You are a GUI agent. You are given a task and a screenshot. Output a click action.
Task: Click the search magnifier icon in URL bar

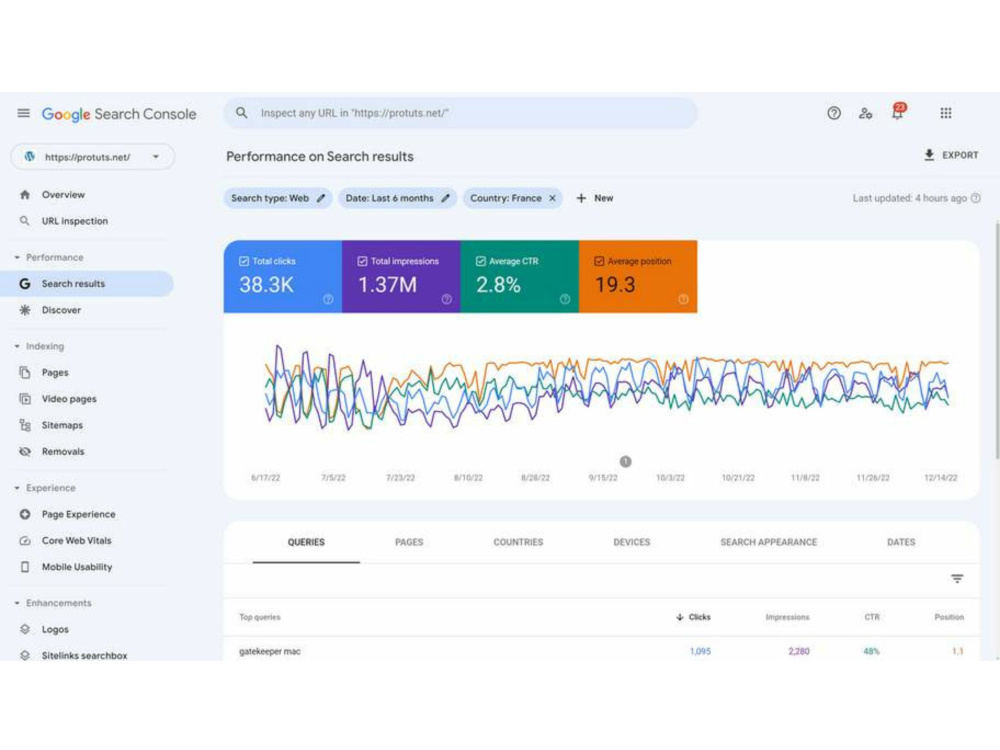[242, 113]
